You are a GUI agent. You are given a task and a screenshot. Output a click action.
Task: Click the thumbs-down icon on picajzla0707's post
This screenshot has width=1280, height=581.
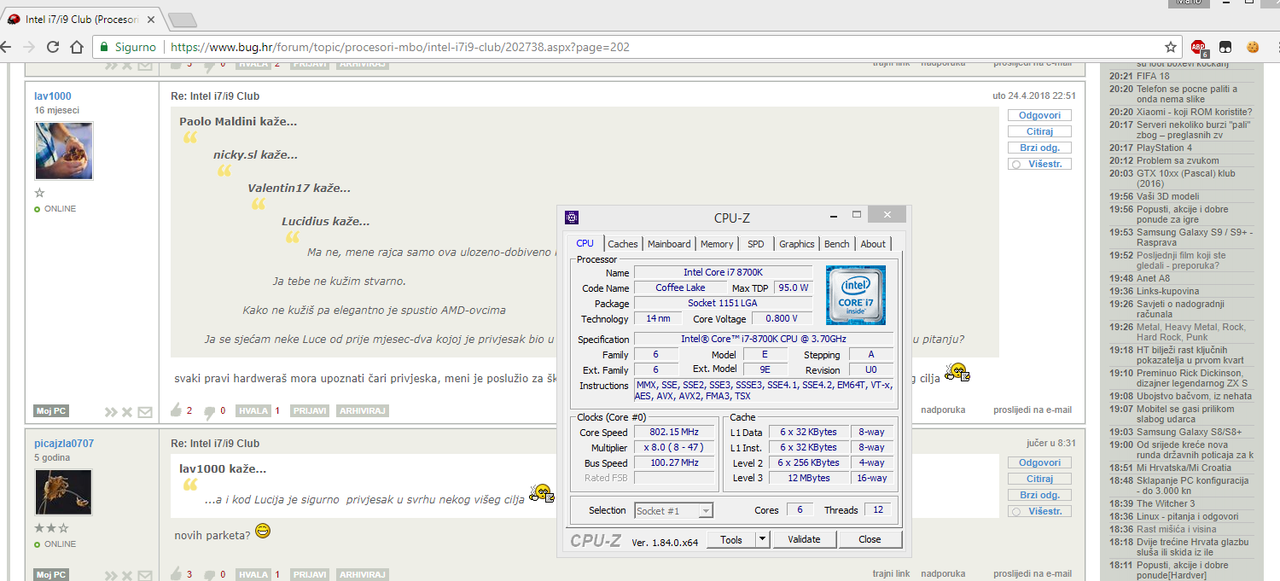pos(210,574)
